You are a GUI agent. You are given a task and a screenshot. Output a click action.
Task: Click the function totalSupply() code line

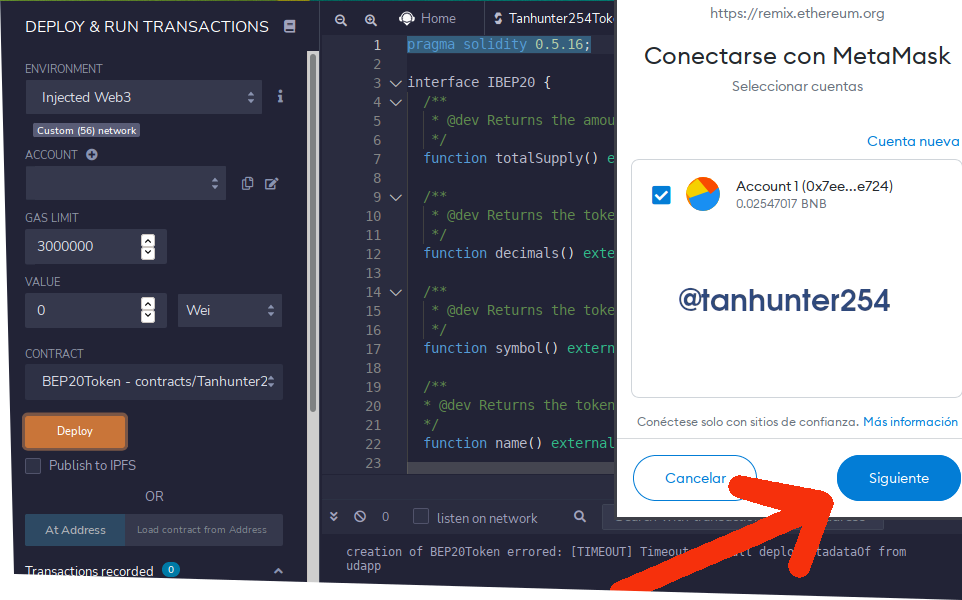518,158
